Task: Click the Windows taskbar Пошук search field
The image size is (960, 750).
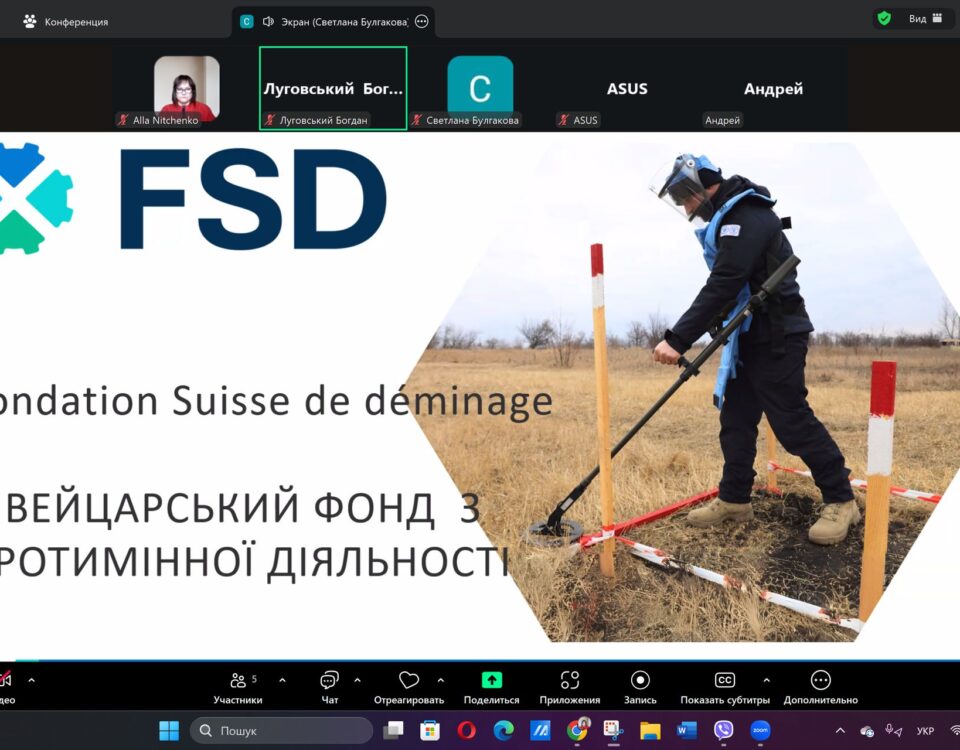Action: (281, 731)
